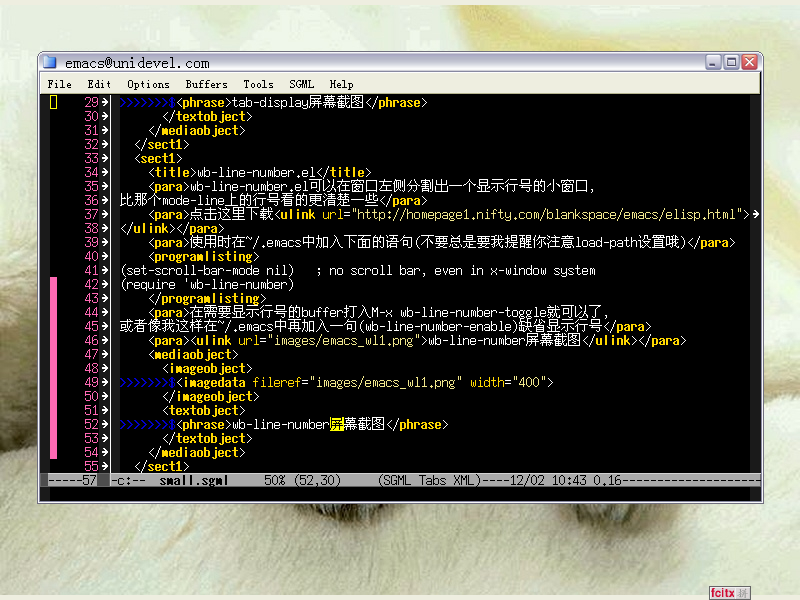Open the SGML menu

pos(302,84)
